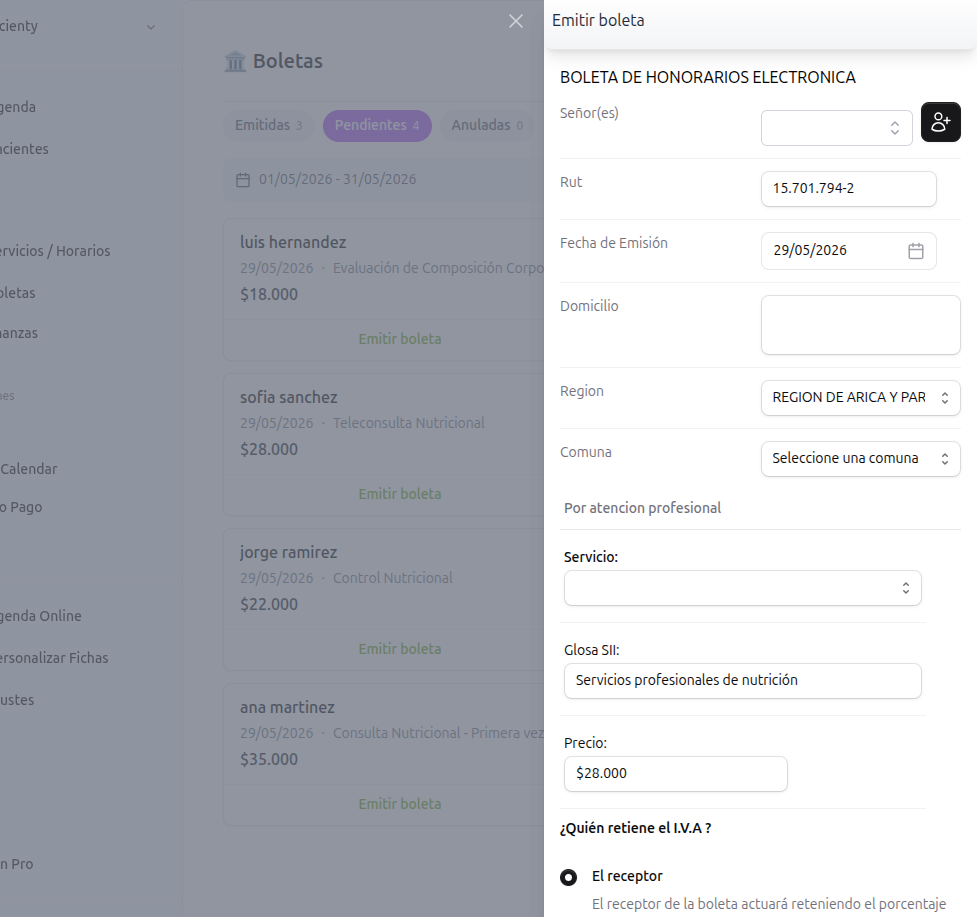Viewport: 977px width, 917px height.
Task: Emit boleta for ana martinez
Action: coord(399,804)
